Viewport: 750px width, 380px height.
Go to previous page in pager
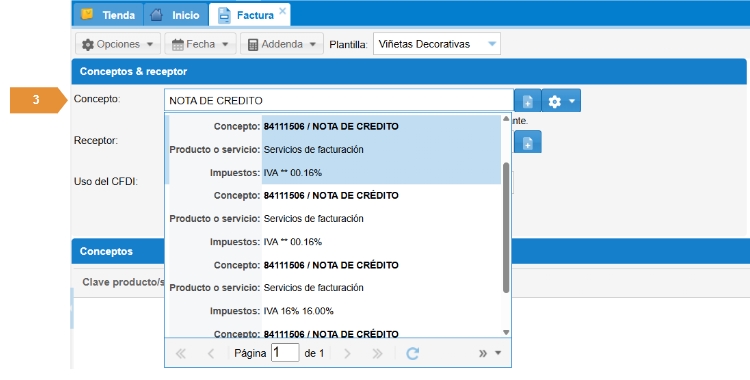click(x=211, y=353)
